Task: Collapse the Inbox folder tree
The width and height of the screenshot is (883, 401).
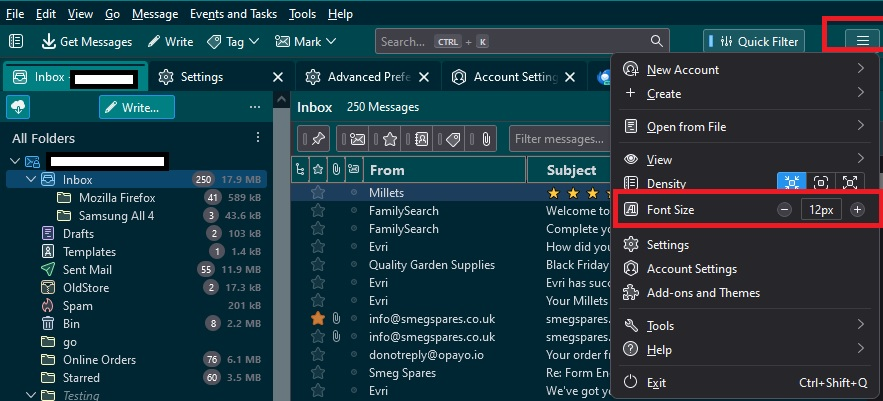Action: coord(30,180)
